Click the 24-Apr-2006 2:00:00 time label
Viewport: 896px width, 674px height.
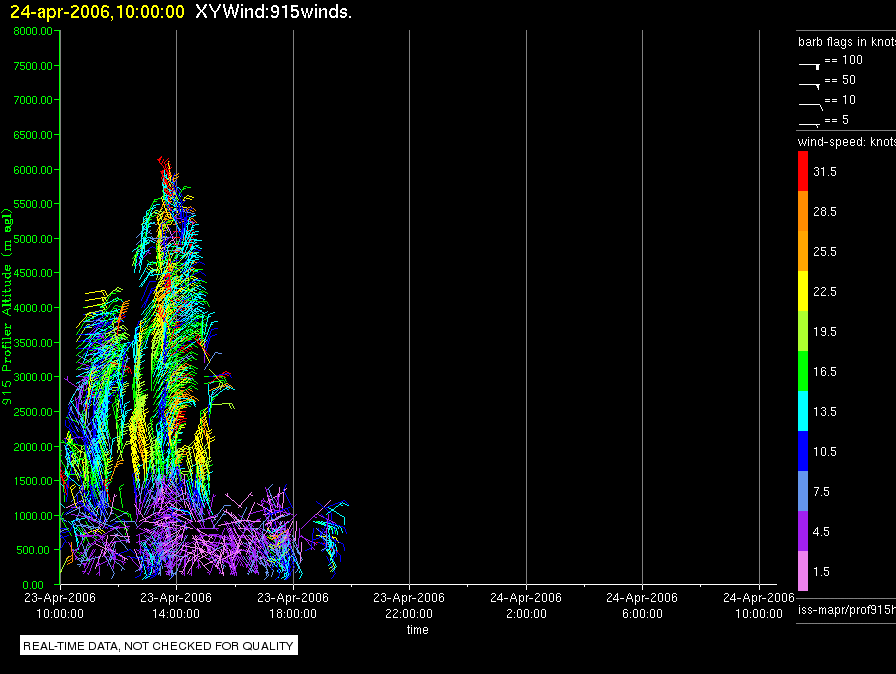pos(526,605)
